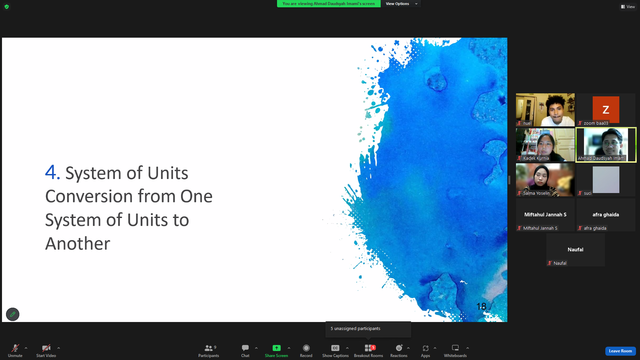This screenshot has width=640, height=360.
Task: Open audio options arrow beside Unmute
Action: 26,348
